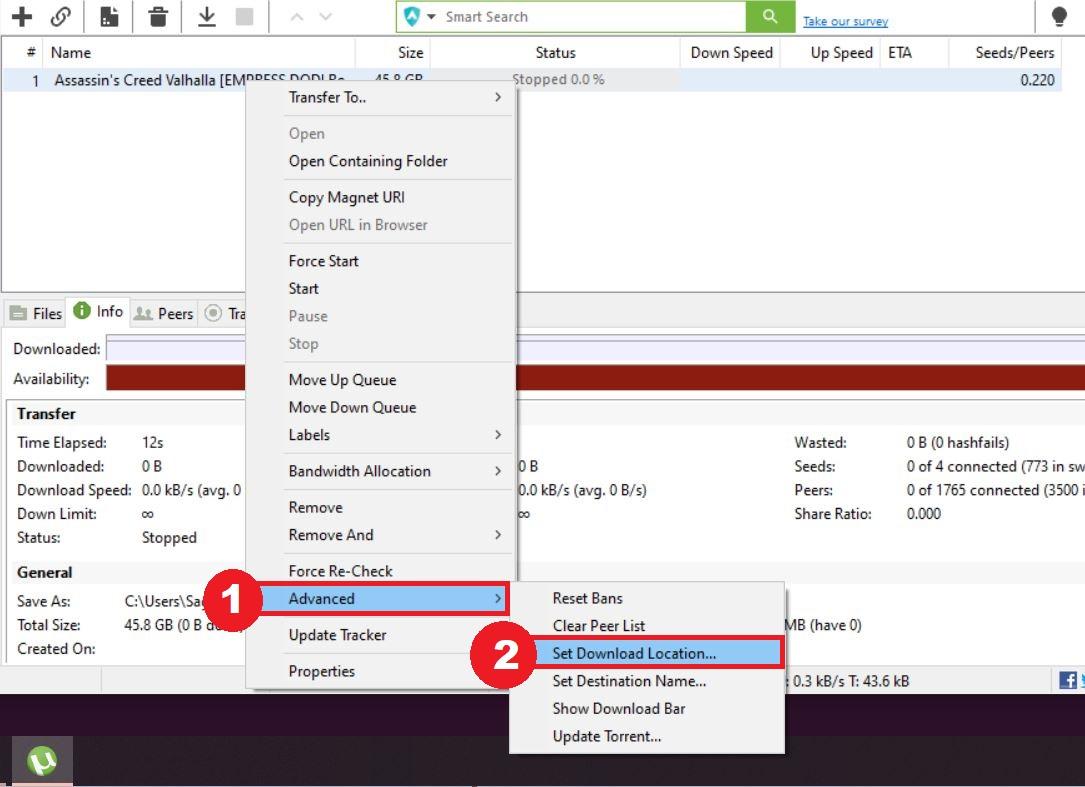Image resolution: width=1085 pixels, height=787 pixels.
Task: Sort by the Down Speed column header
Action: (x=731, y=53)
